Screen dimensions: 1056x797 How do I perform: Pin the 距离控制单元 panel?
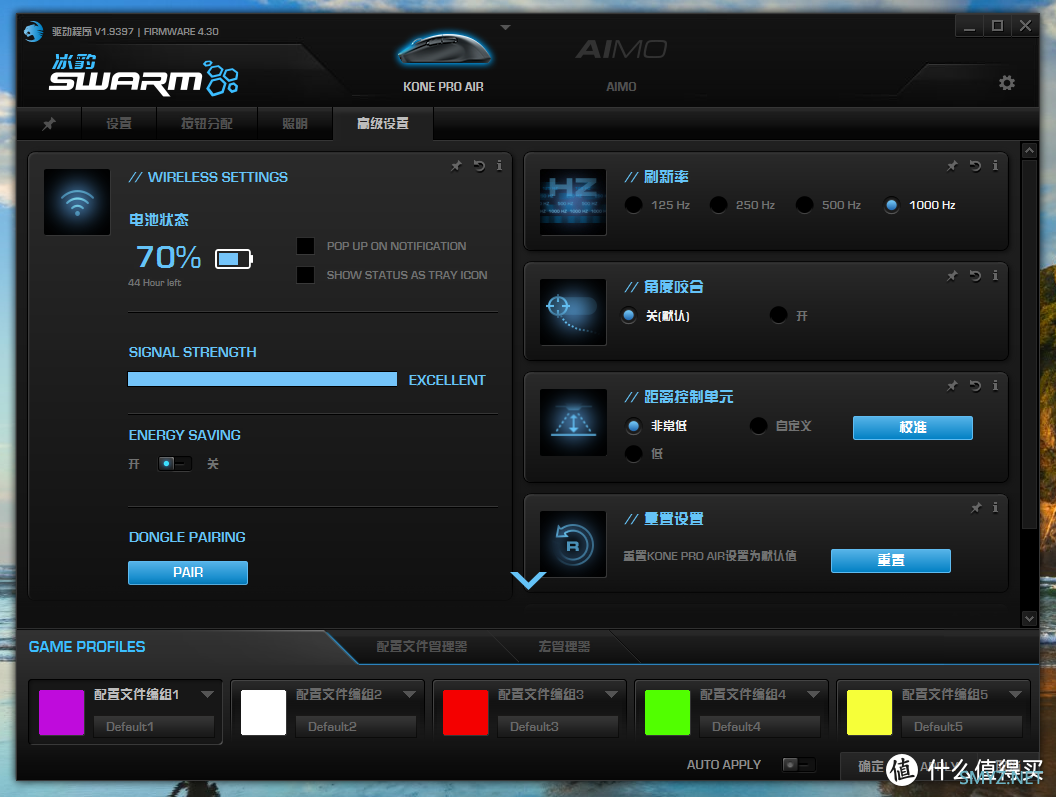click(x=952, y=385)
